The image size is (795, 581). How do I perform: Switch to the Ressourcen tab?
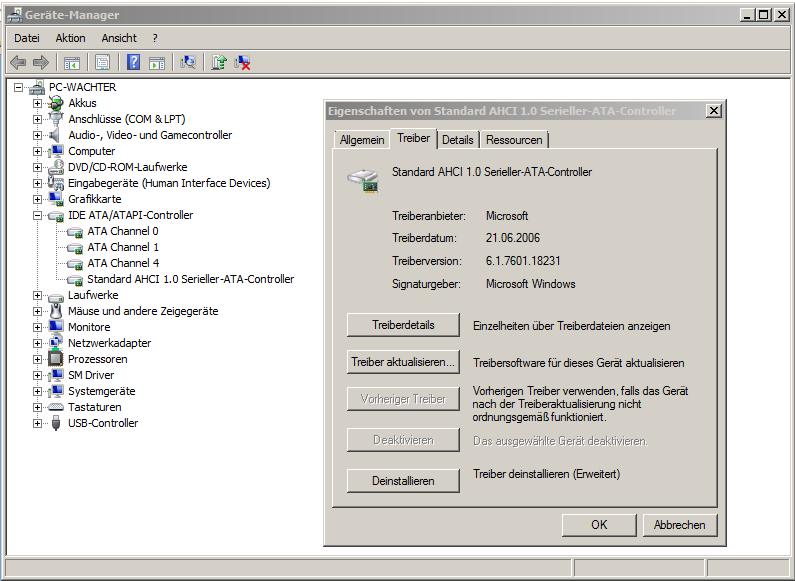pos(514,140)
